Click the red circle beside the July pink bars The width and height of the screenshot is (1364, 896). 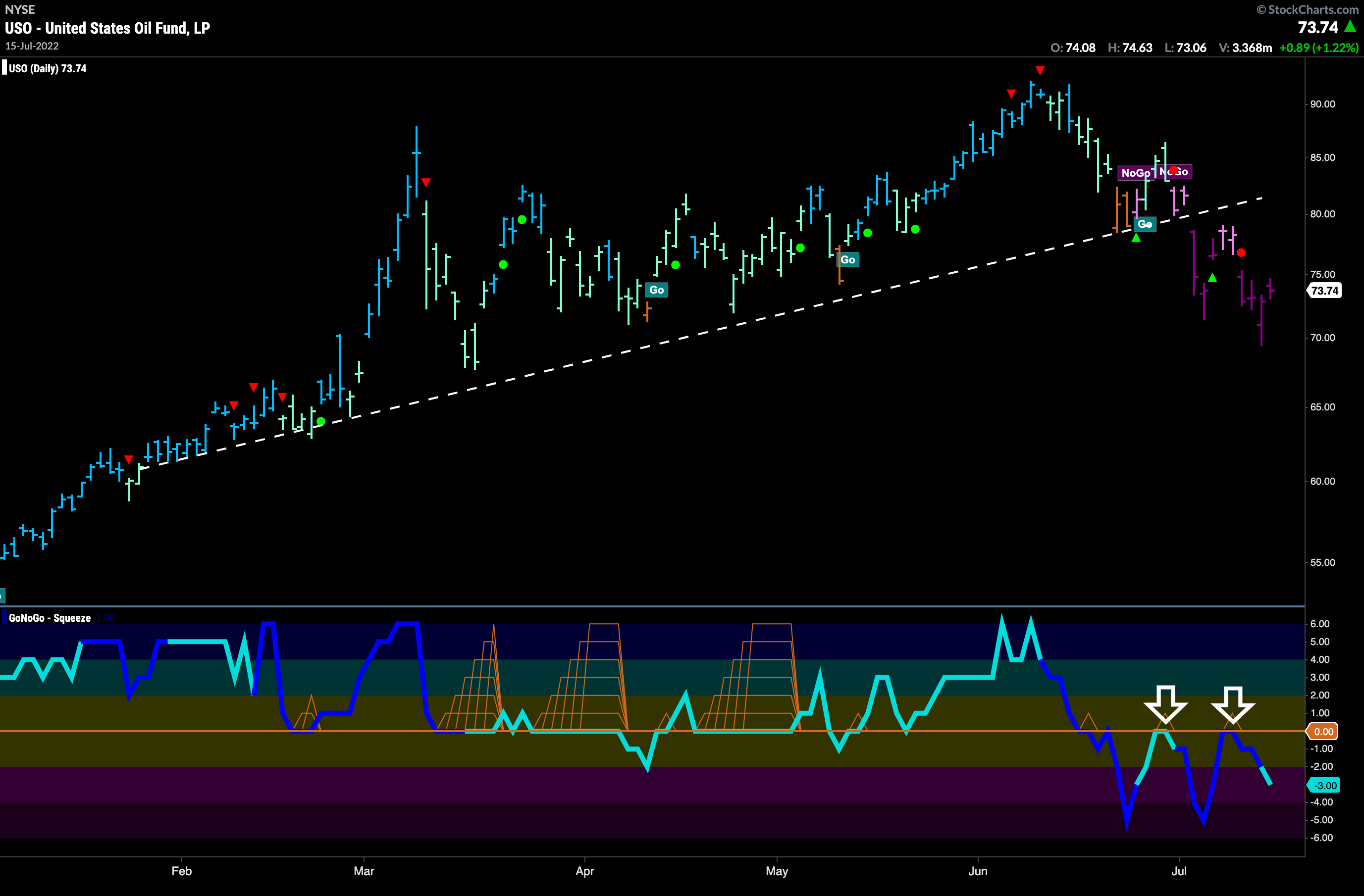(1241, 252)
